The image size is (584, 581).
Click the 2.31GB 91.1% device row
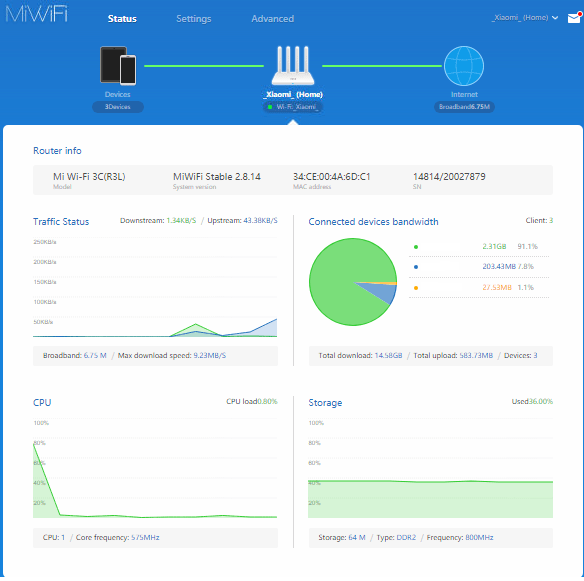coord(479,247)
